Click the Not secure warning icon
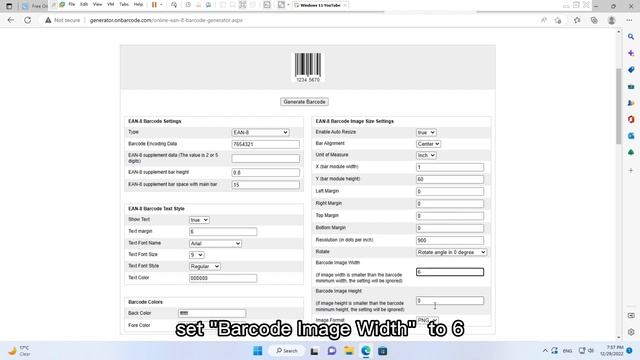Viewport: 640px width, 360px height. click(x=48, y=20)
